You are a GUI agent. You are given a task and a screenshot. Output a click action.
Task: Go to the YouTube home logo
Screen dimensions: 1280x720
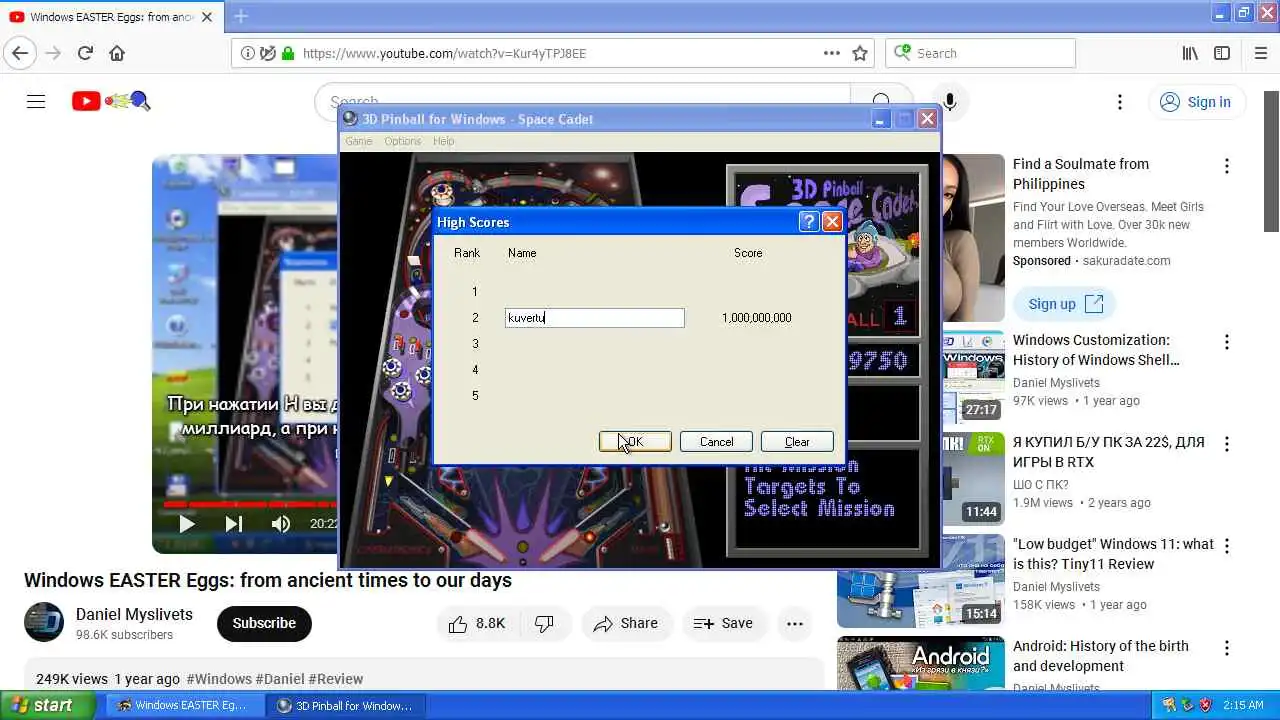tap(110, 101)
